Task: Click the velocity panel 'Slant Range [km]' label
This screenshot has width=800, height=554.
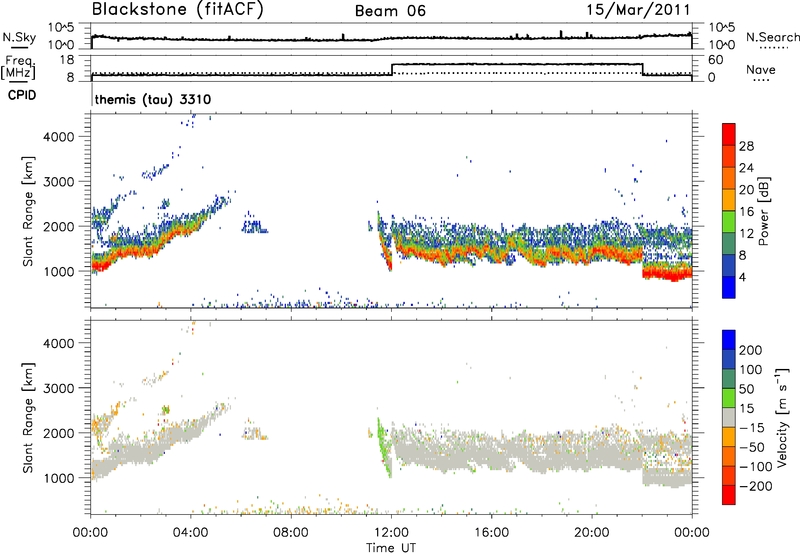Action: coord(28,417)
